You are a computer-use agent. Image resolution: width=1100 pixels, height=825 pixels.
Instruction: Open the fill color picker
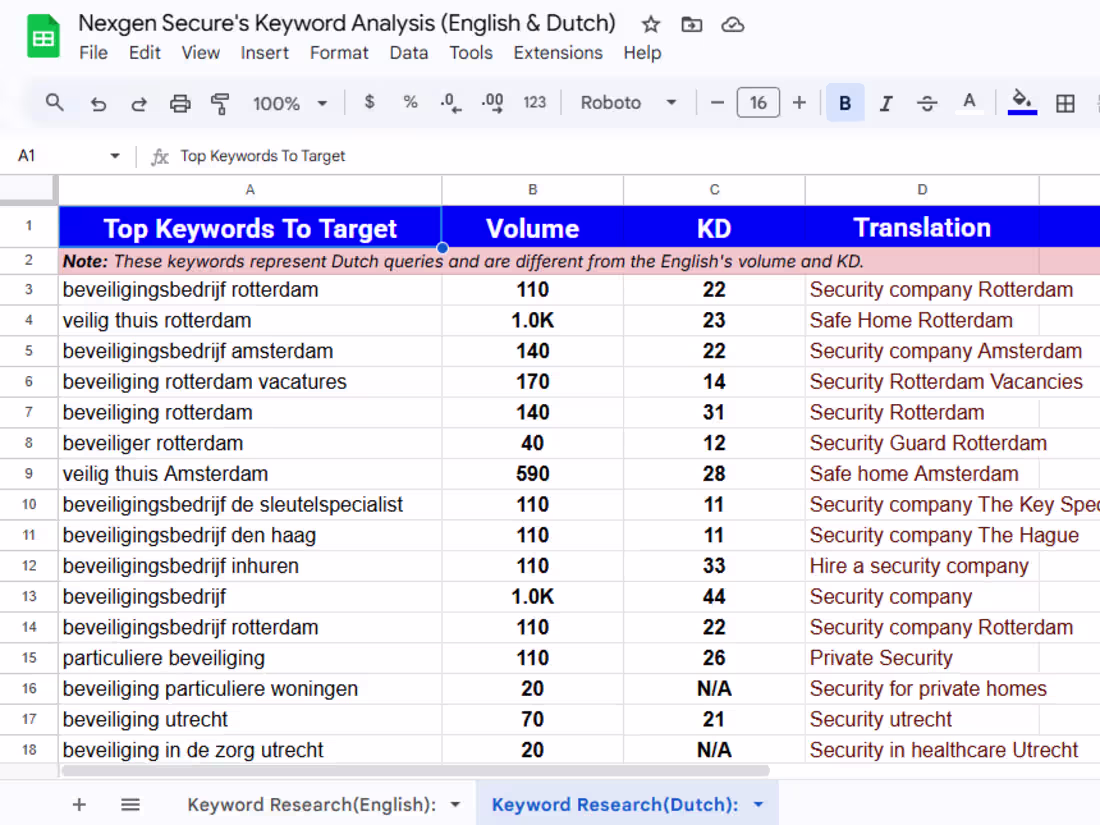pyautogui.click(x=1022, y=102)
